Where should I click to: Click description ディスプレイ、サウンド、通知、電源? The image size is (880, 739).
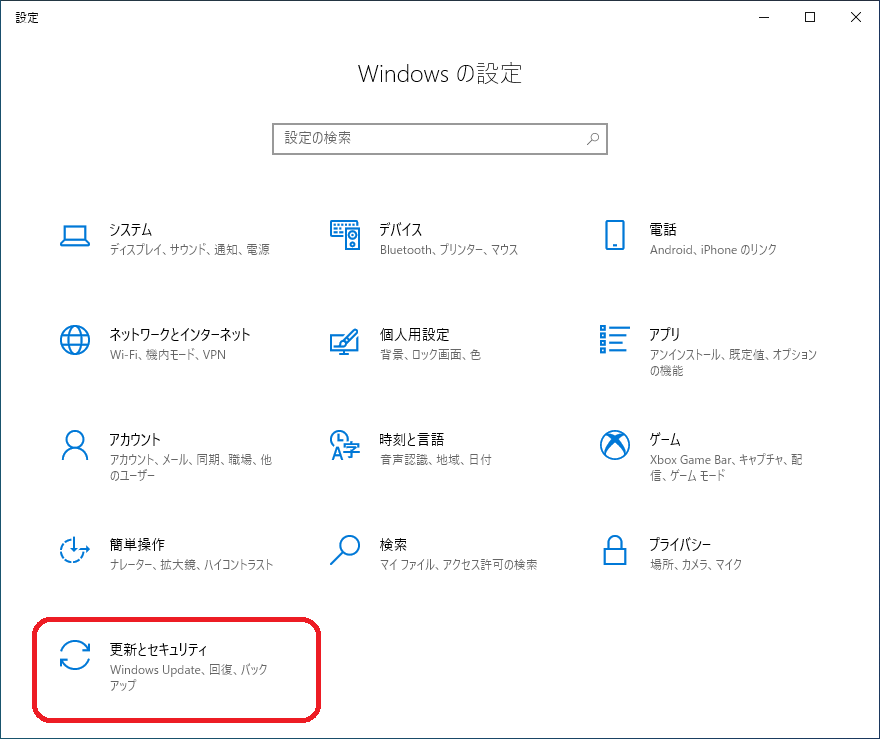190,250
